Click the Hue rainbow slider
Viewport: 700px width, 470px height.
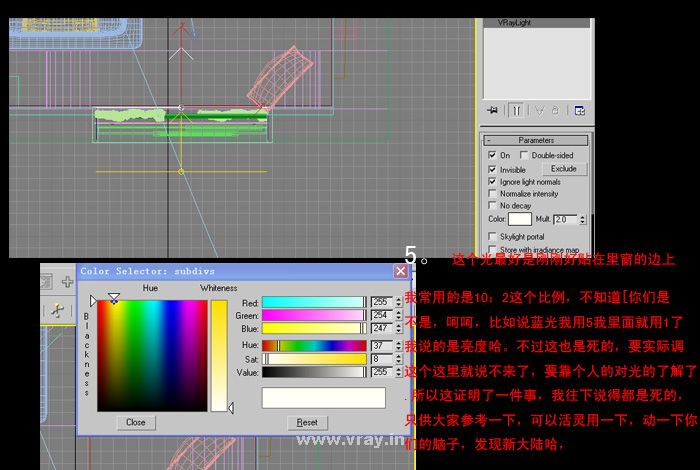pos(314,345)
